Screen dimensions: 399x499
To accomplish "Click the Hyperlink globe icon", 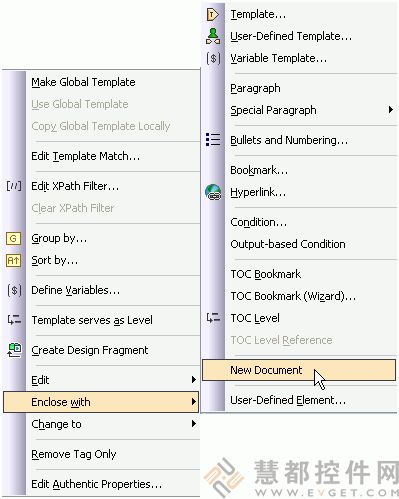I will (213, 192).
